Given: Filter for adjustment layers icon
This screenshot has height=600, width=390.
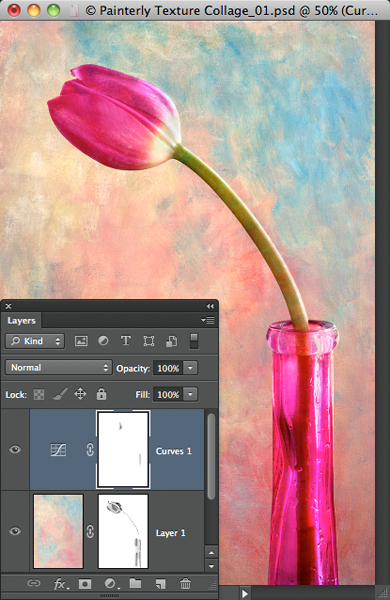Looking at the screenshot, I should pos(103,341).
